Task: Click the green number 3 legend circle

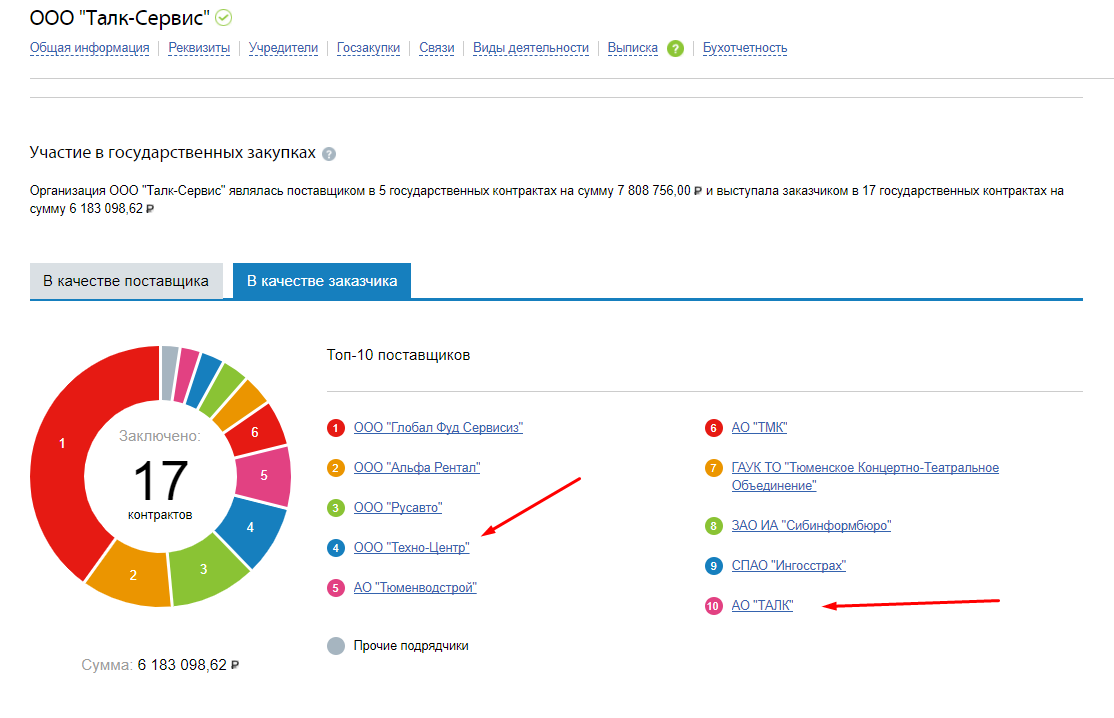Action: click(x=336, y=508)
